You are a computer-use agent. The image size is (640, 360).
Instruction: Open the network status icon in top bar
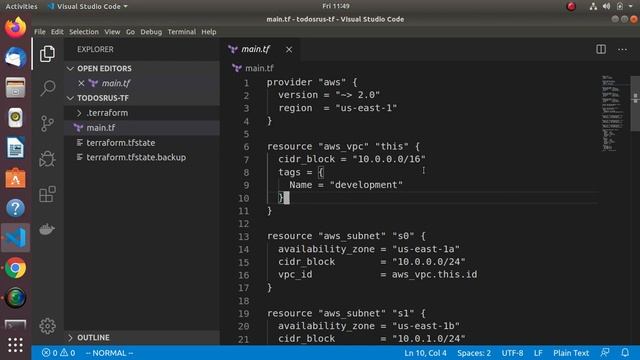[593, 6]
